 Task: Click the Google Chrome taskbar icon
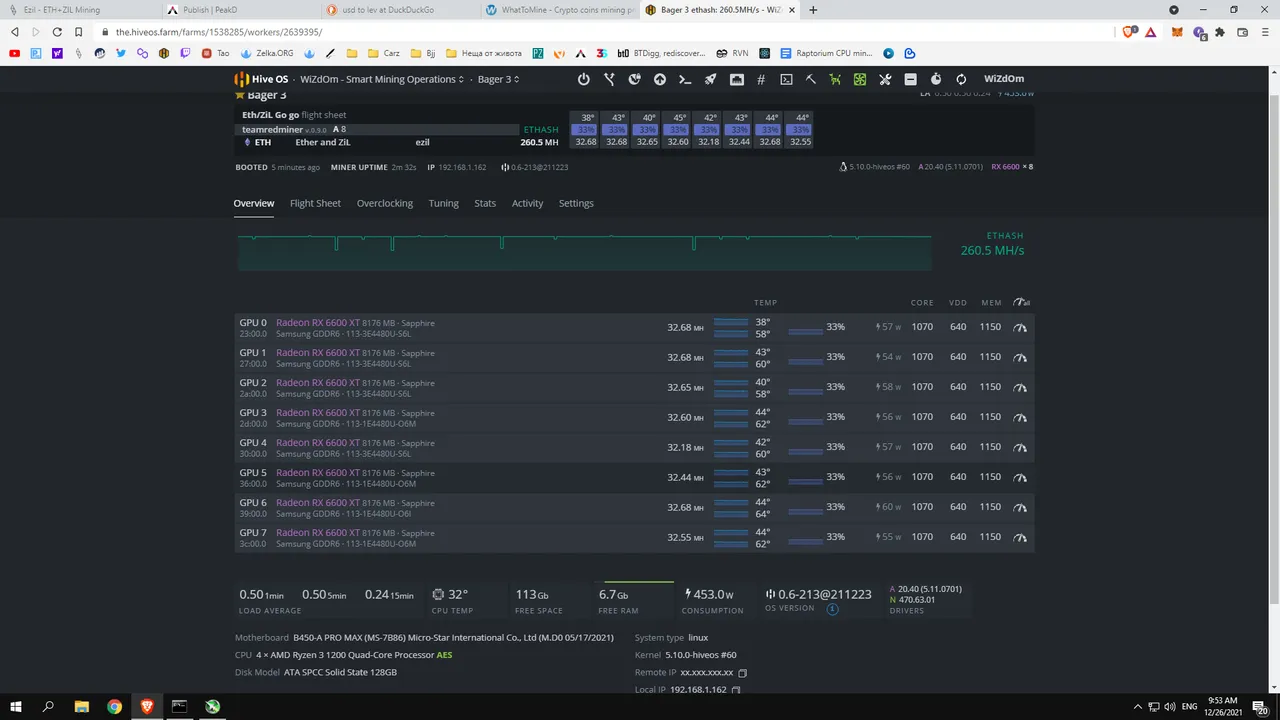point(114,706)
